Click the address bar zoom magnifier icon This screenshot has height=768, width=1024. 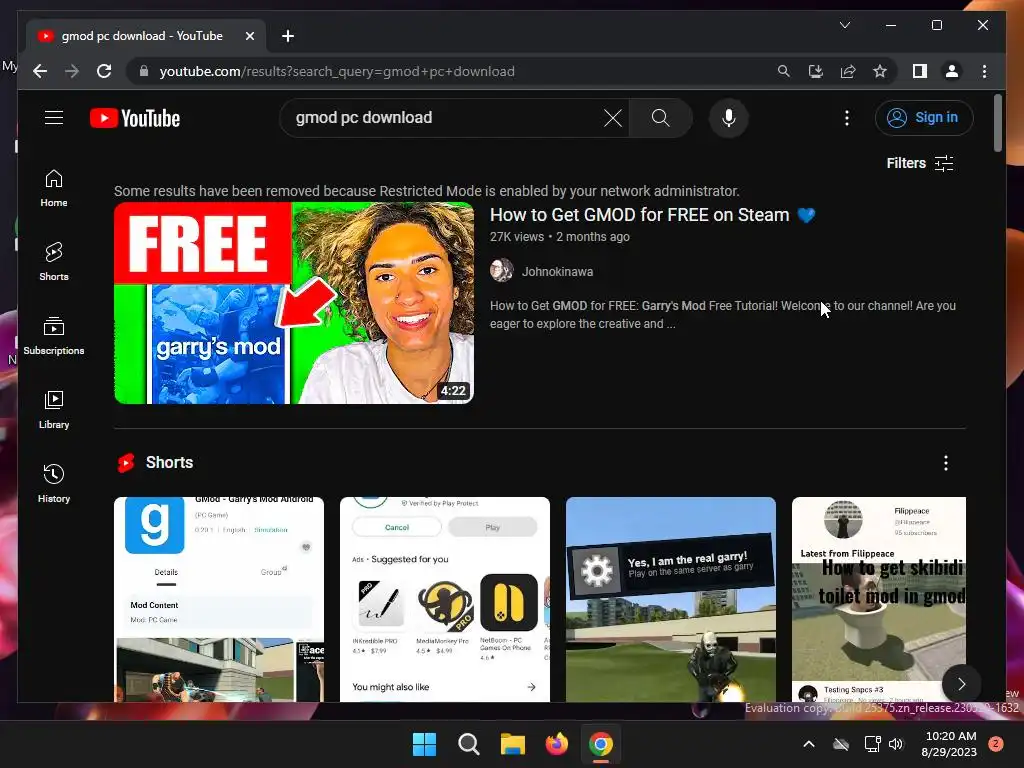tap(784, 71)
